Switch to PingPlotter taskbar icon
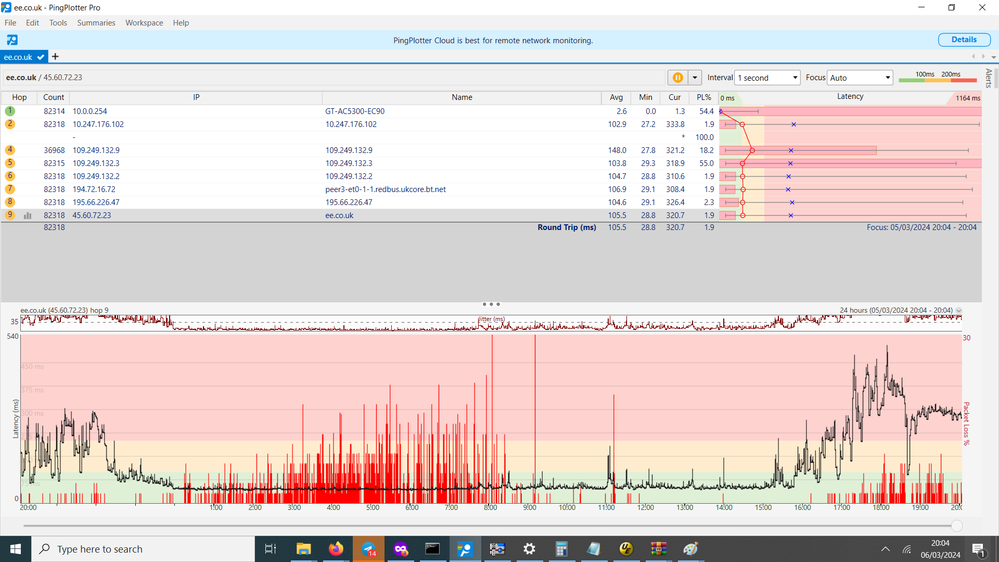999x562 pixels. (x=465, y=549)
